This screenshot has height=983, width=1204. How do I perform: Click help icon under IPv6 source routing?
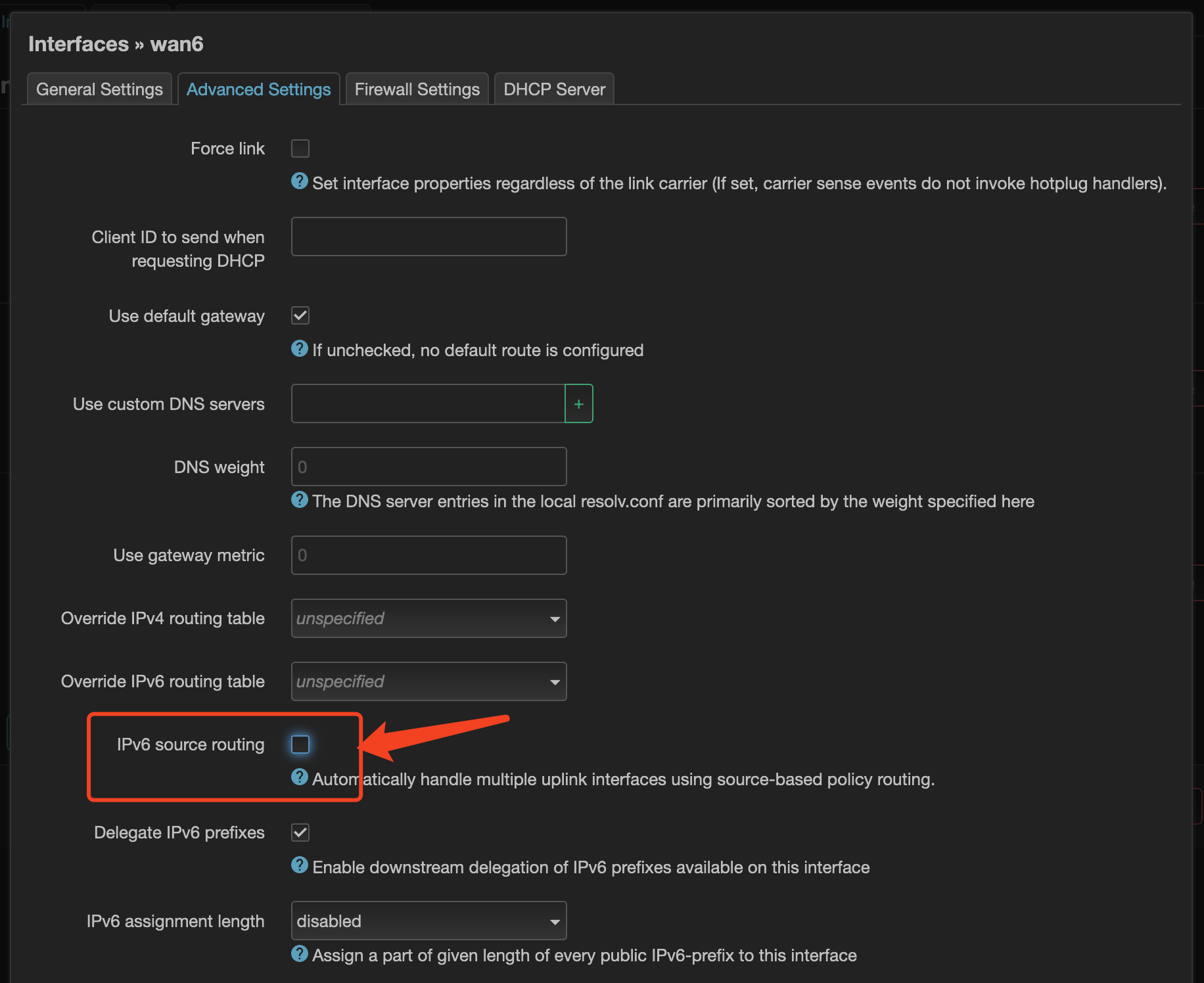point(300,777)
